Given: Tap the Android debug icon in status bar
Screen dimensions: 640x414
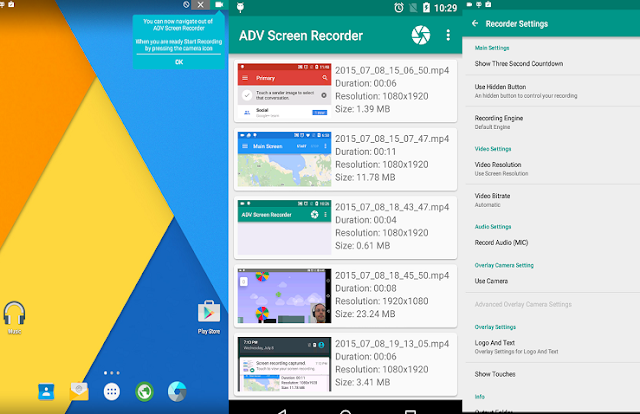Looking at the screenshot, I should pos(240,7).
